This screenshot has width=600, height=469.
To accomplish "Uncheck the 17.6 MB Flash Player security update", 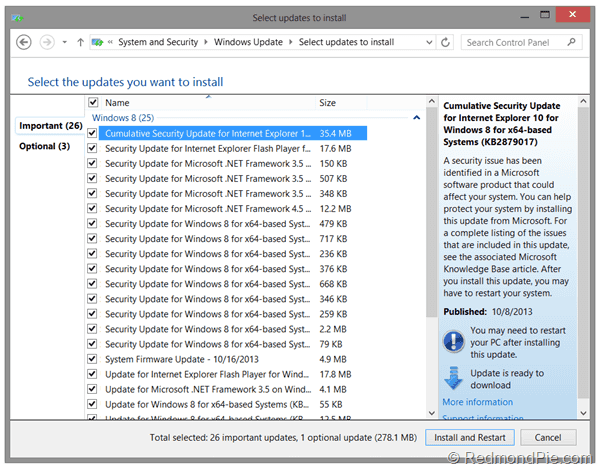I will point(92,148).
